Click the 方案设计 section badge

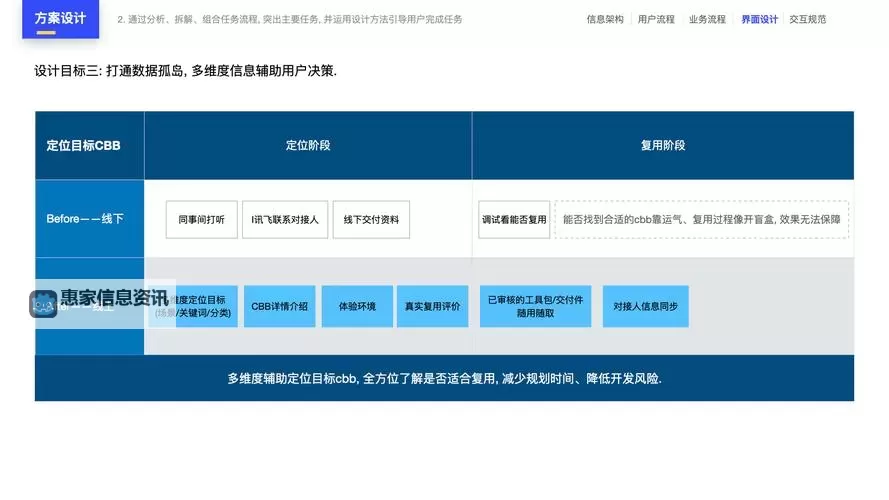point(61,19)
